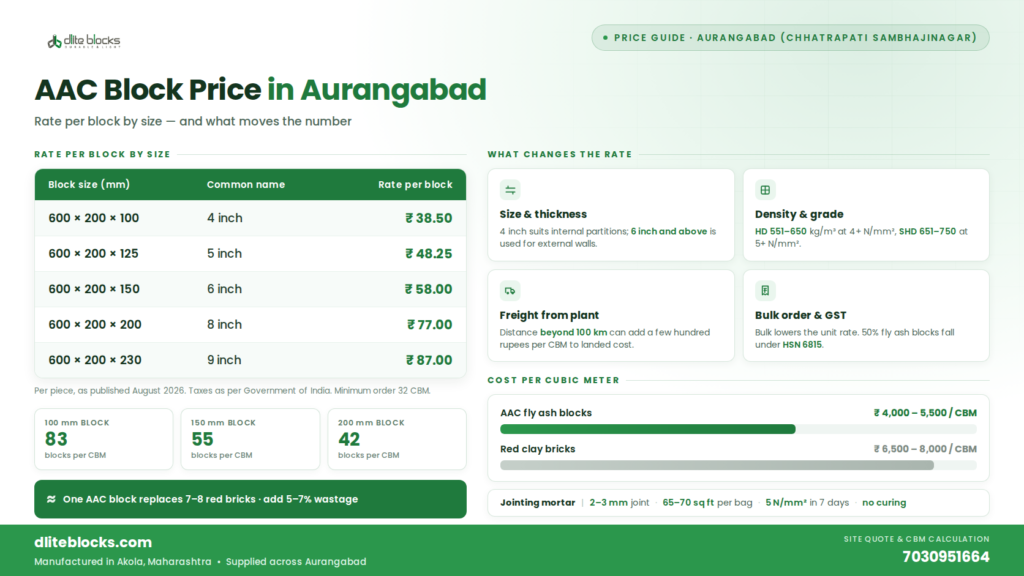Screen dimensions: 1024x576
Task: Click the Density & grade grid icon
Action: pos(765,190)
